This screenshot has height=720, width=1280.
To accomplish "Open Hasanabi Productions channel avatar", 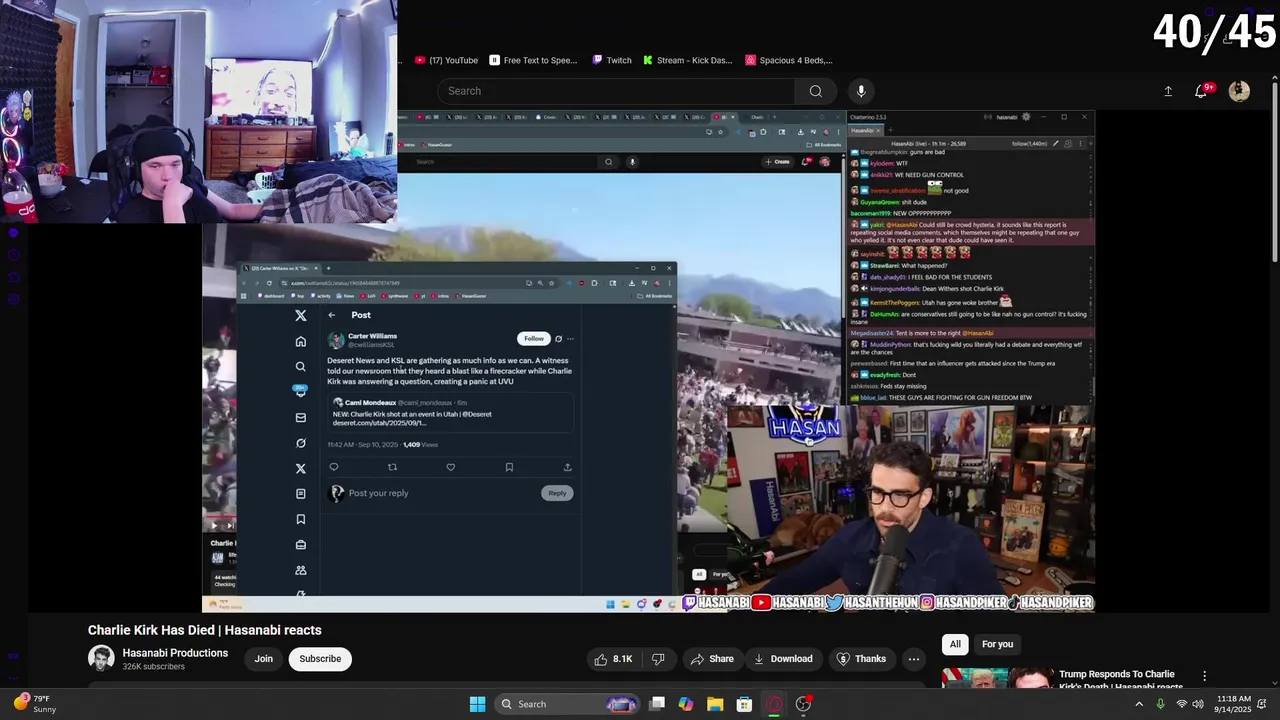I will (101, 658).
